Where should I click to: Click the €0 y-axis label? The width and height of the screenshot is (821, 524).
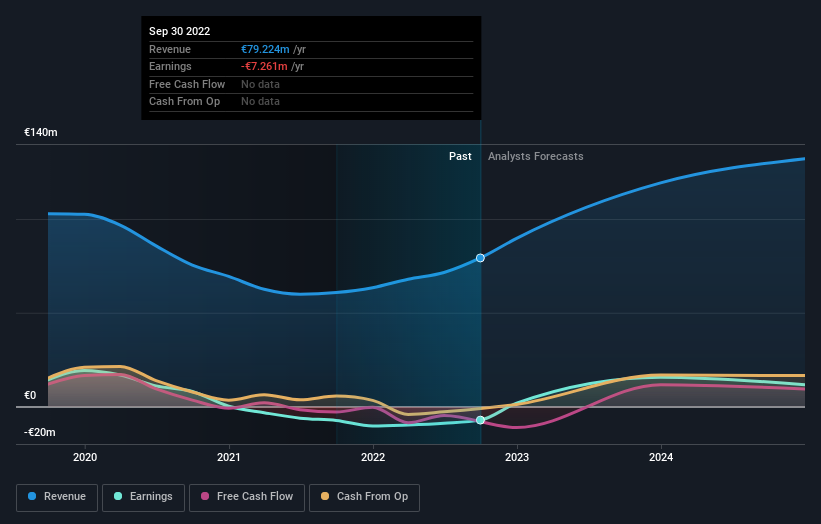click(30, 396)
